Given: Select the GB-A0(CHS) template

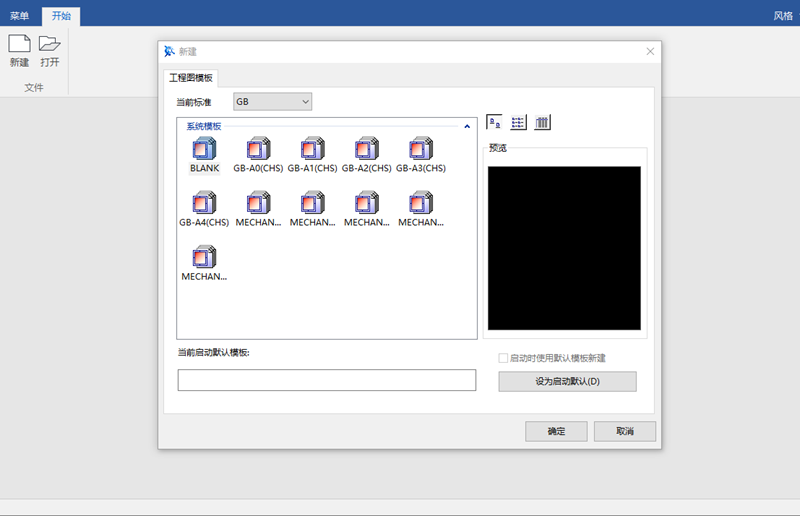Looking at the screenshot, I should point(258,149).
